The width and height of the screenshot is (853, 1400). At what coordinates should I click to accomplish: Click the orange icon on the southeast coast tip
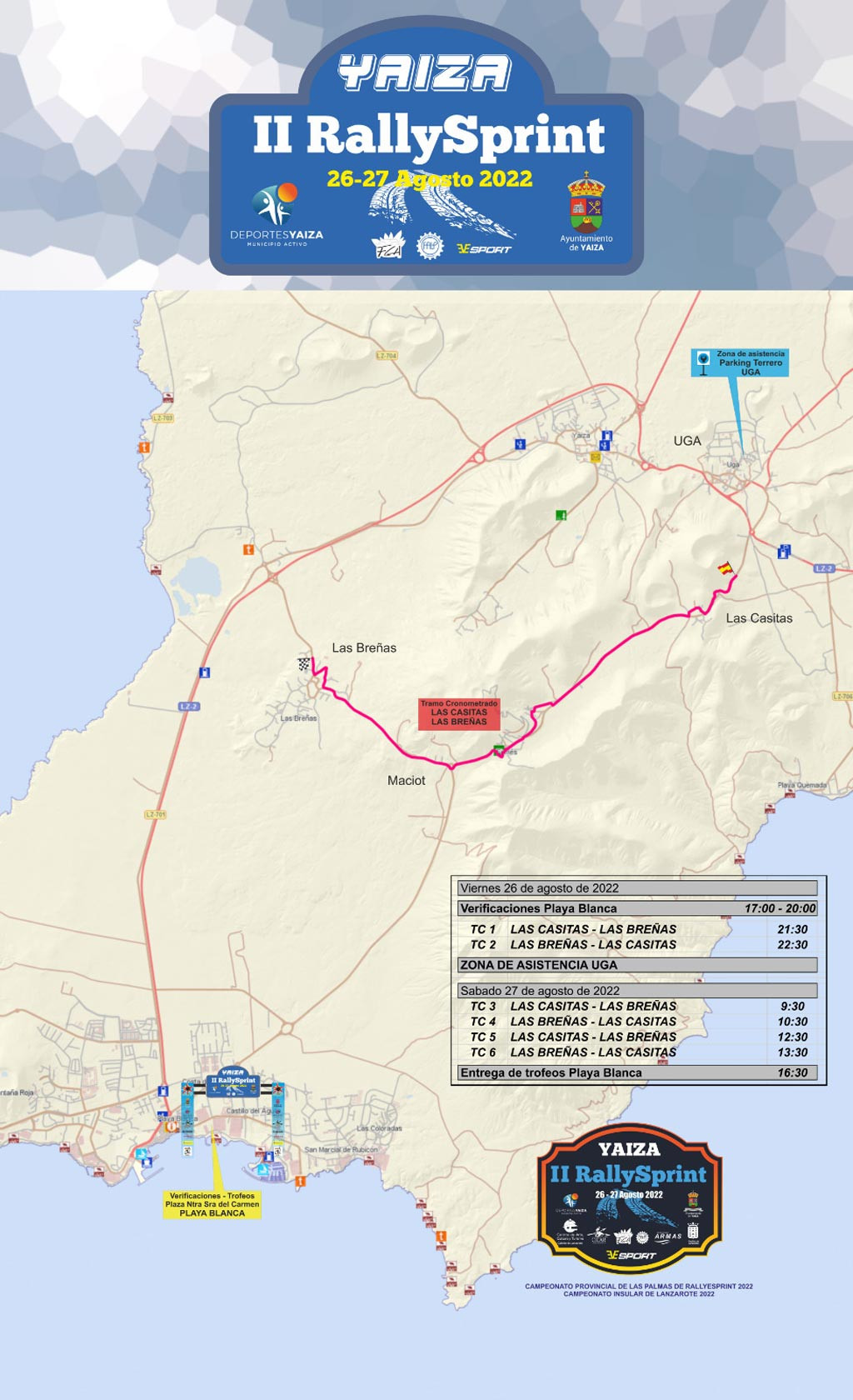tap(441, 1237)
